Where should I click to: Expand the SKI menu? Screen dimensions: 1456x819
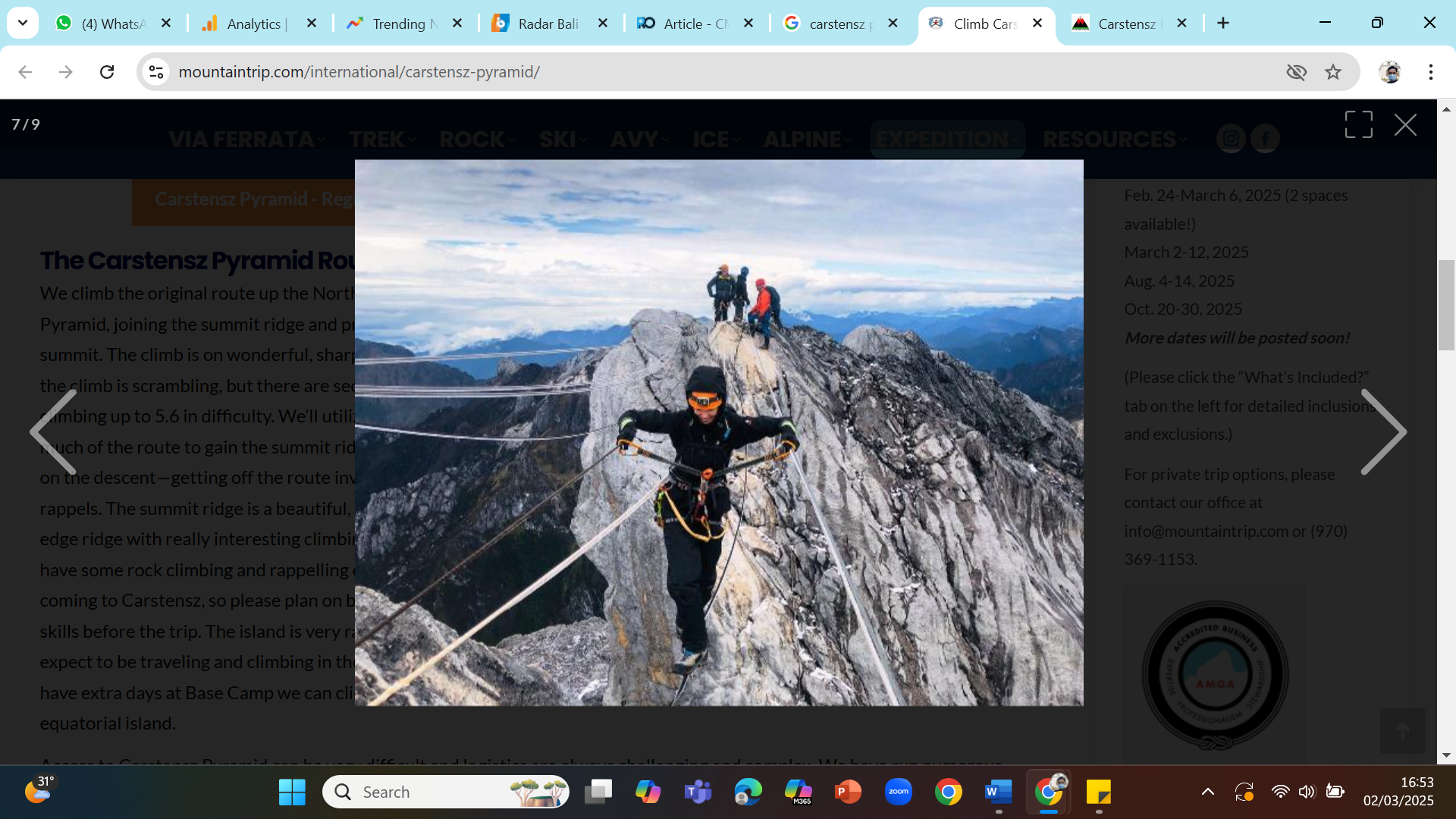[x=563, y=140]
